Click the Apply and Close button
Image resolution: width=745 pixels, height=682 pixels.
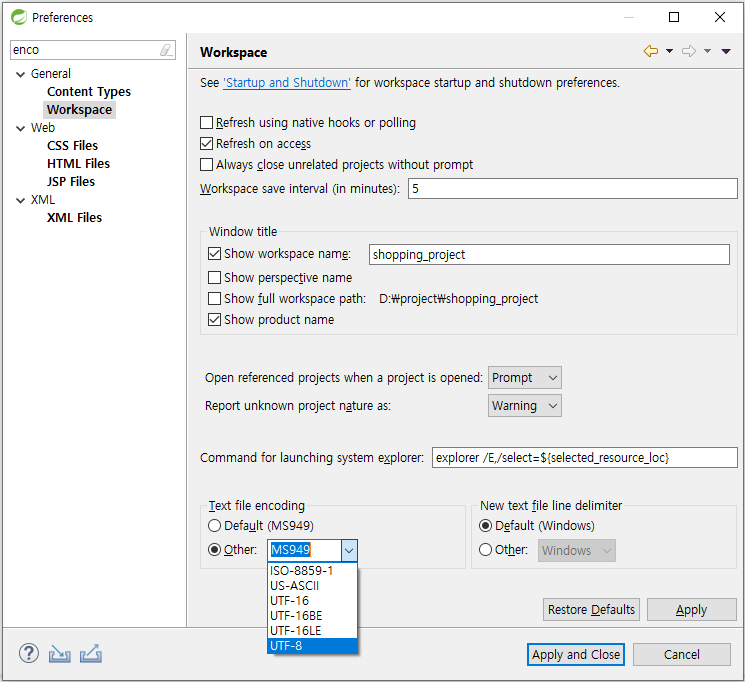click(575, 654)
